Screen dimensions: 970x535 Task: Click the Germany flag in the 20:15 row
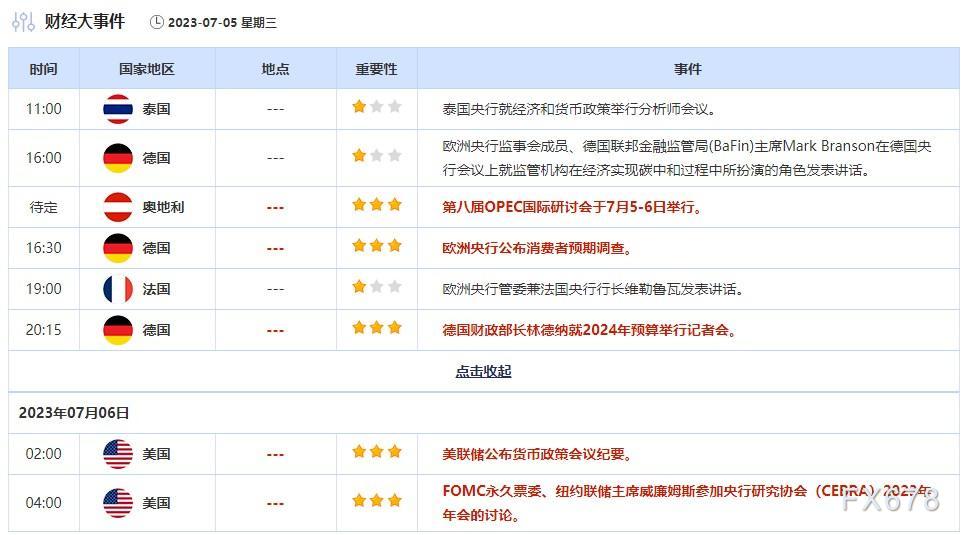tap(118, 330)
